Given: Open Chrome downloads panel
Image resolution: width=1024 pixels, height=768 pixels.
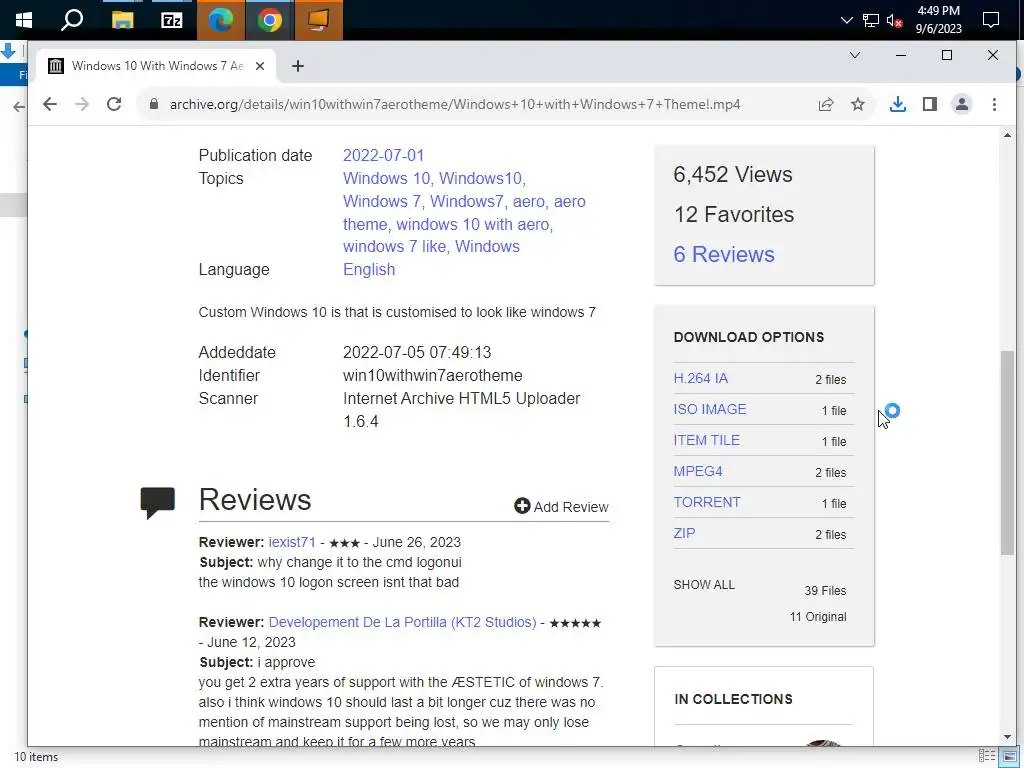Looking at the screenshot, I should pos(898,104).
